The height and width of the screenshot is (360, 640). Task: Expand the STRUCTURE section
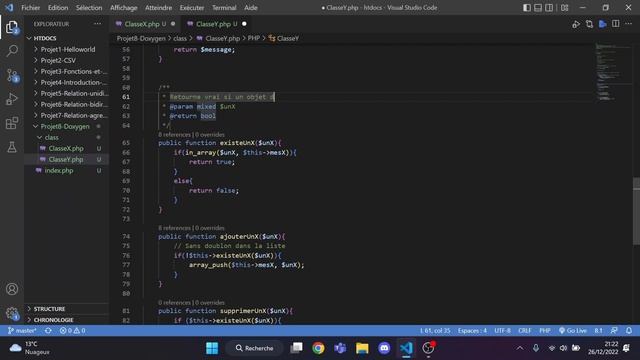tap(67, 309)
